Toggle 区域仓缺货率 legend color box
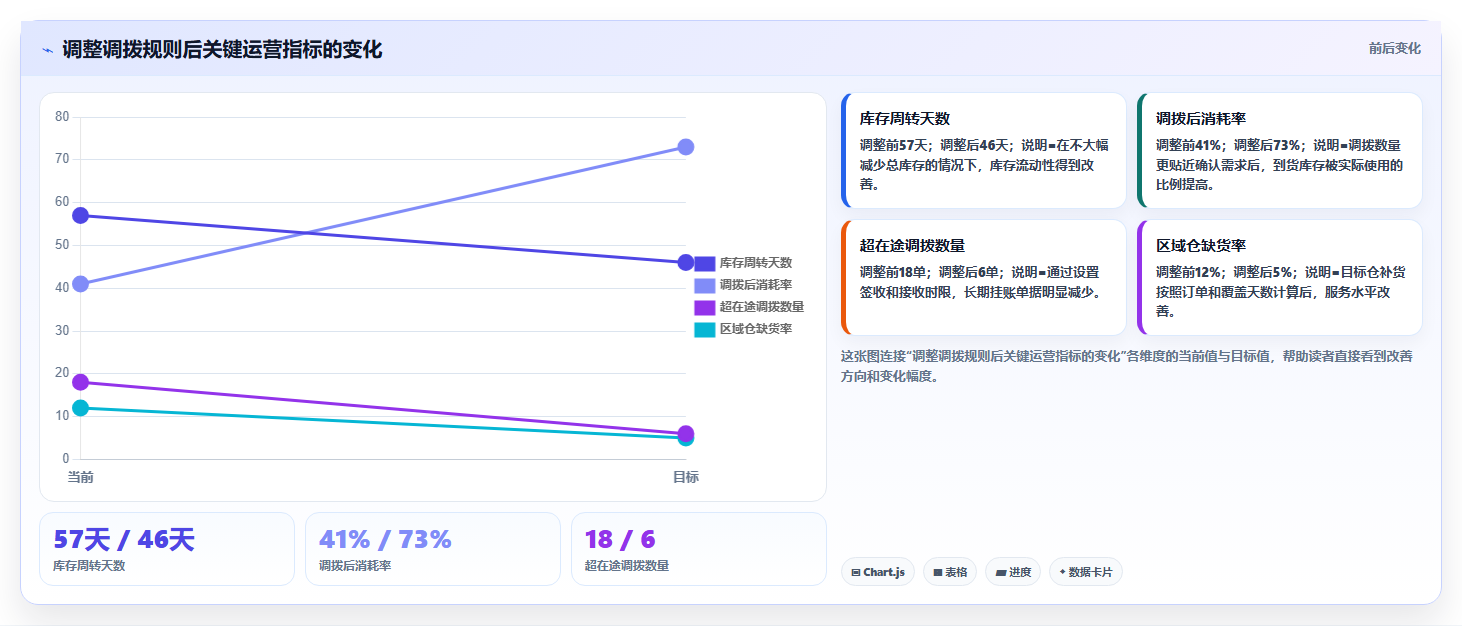Image resolution: width=1462 pixels, height=626 pixels. click(704, 329)
